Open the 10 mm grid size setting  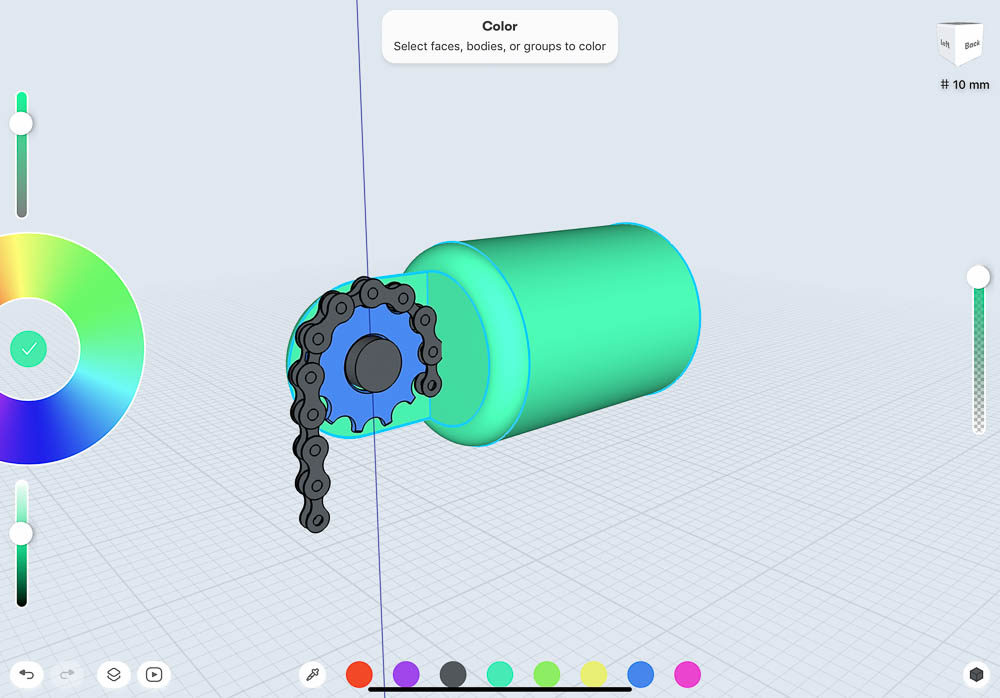pyautogui.click(x=965, y=84)
